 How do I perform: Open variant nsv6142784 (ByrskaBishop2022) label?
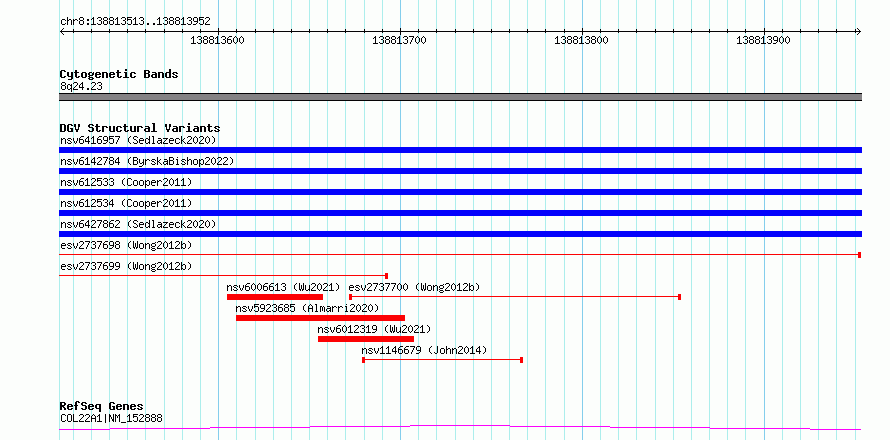point(147,161)
